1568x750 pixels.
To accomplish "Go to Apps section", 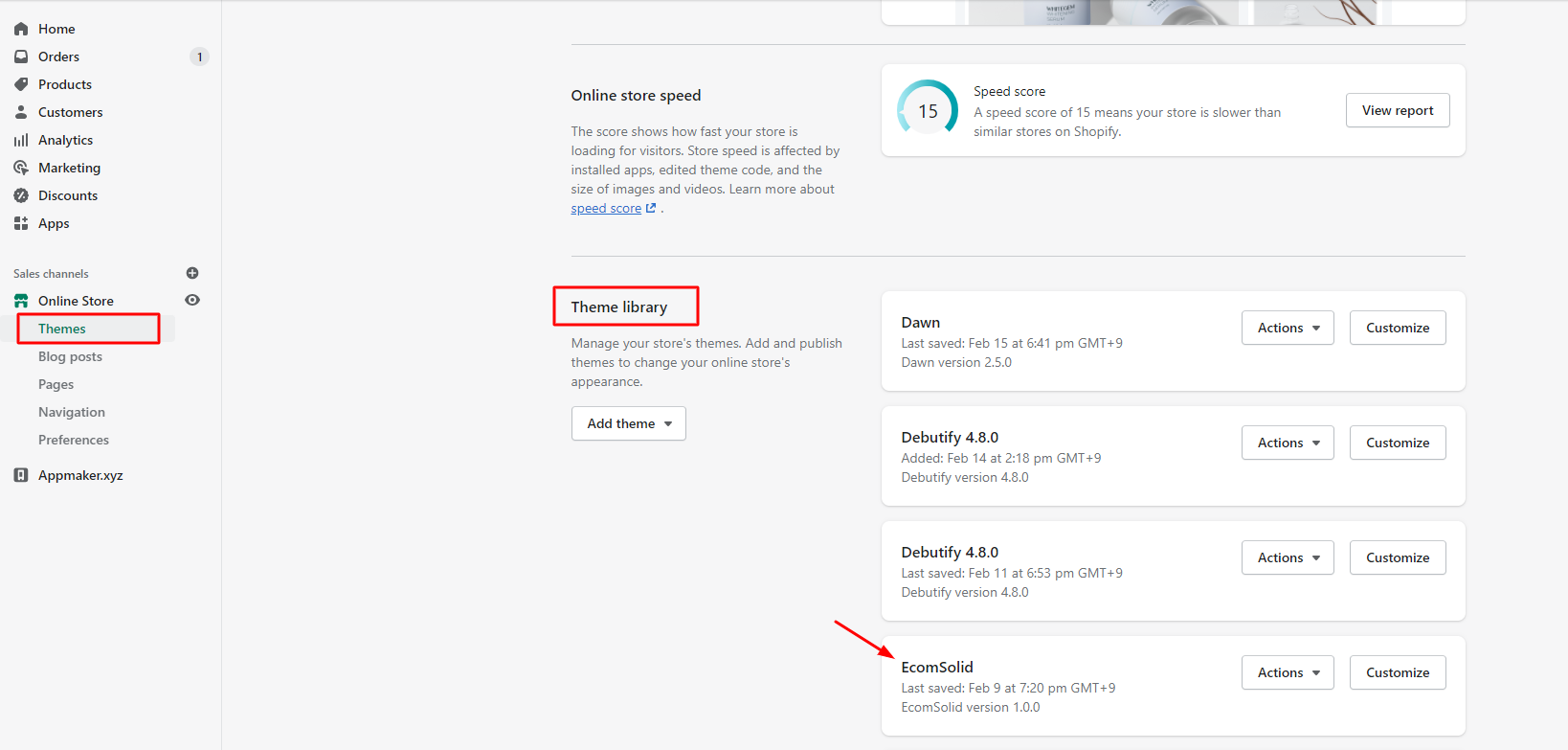I will pos(54,223).
